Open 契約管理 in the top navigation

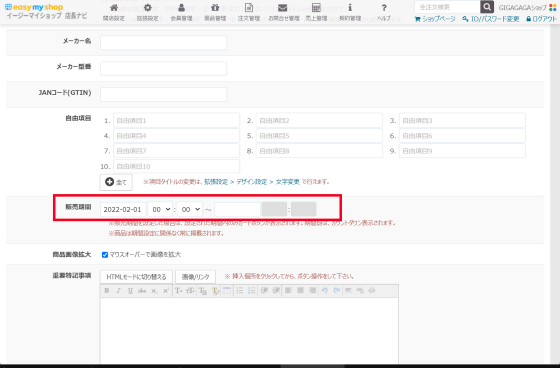coord(350,12)
